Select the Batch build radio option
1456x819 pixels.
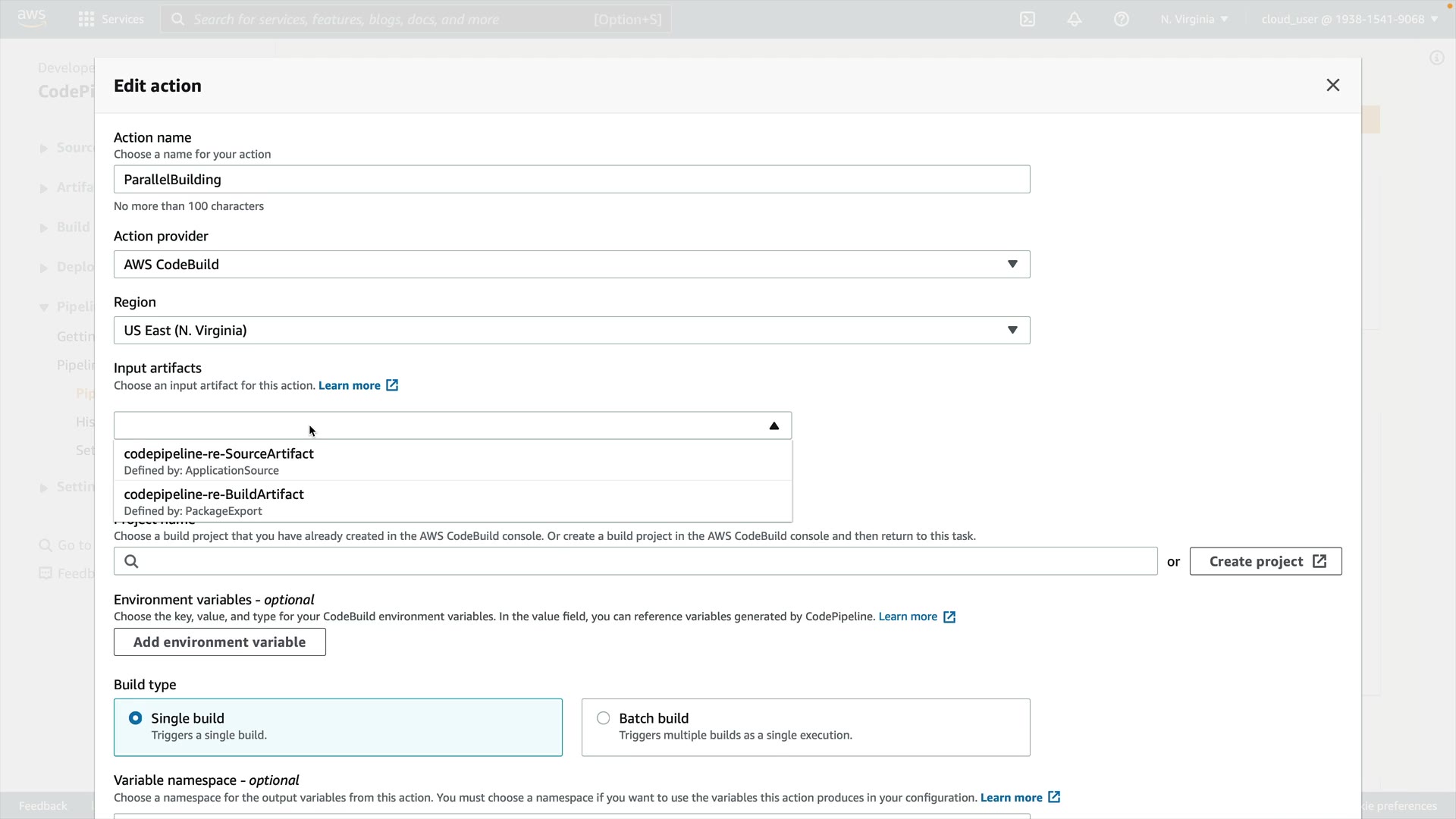604,718
